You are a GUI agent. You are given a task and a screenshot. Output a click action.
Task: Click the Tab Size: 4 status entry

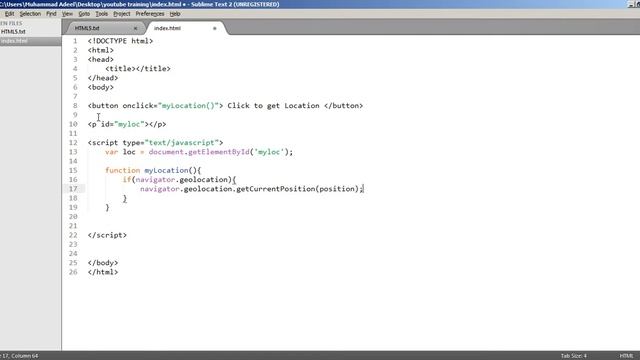tap(573, 356)
